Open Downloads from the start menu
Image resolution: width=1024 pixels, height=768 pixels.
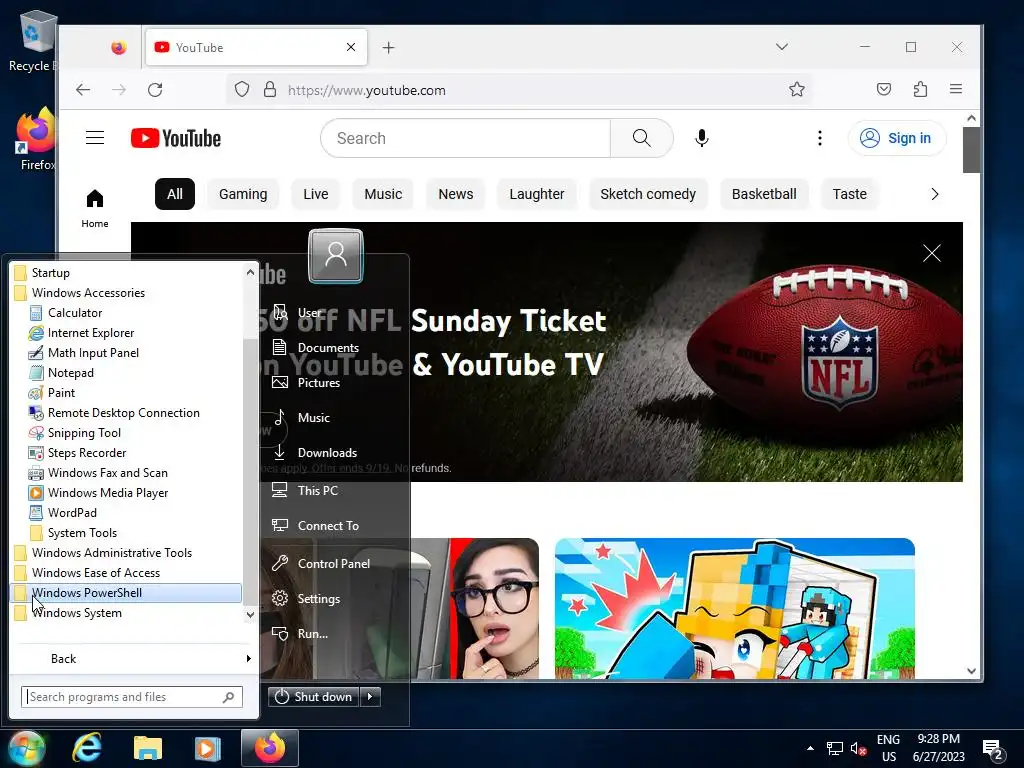(x=315, y=453)
